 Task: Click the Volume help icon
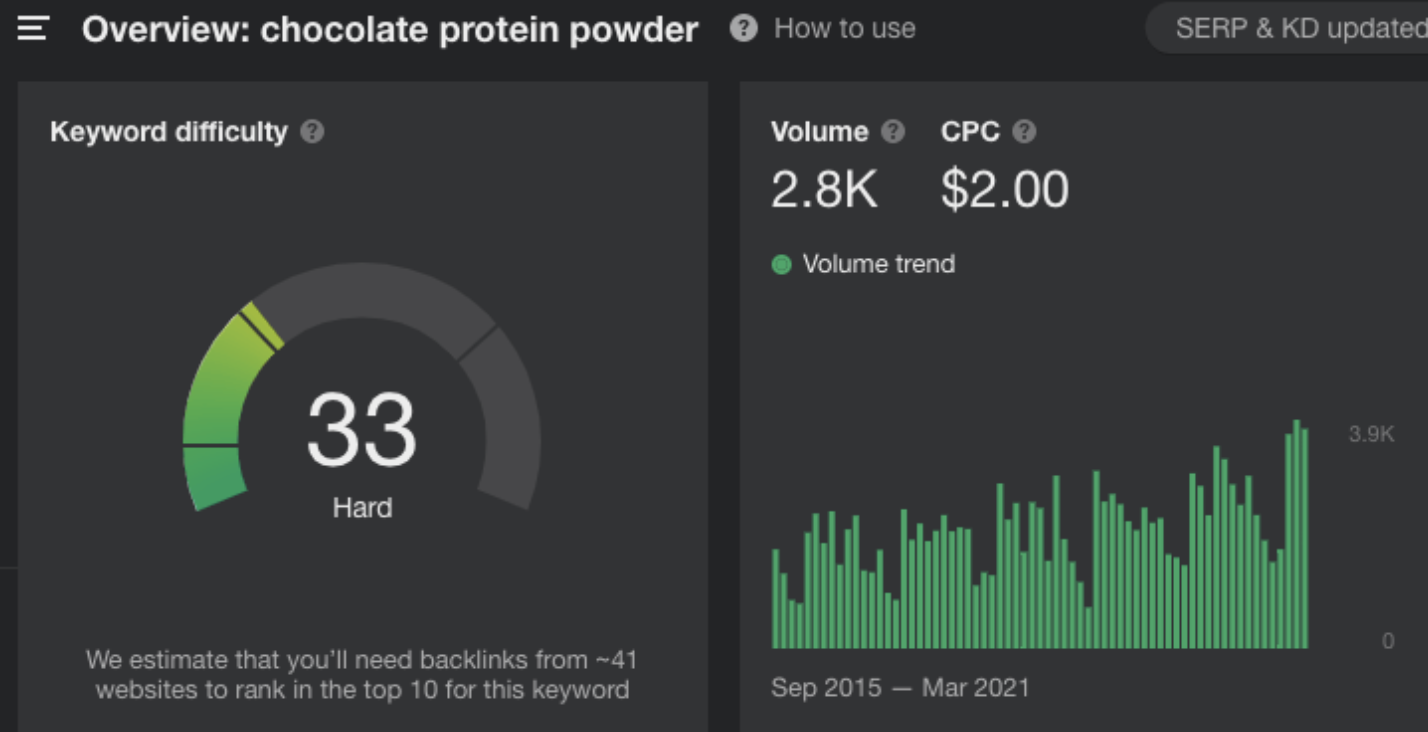[894, 132]
